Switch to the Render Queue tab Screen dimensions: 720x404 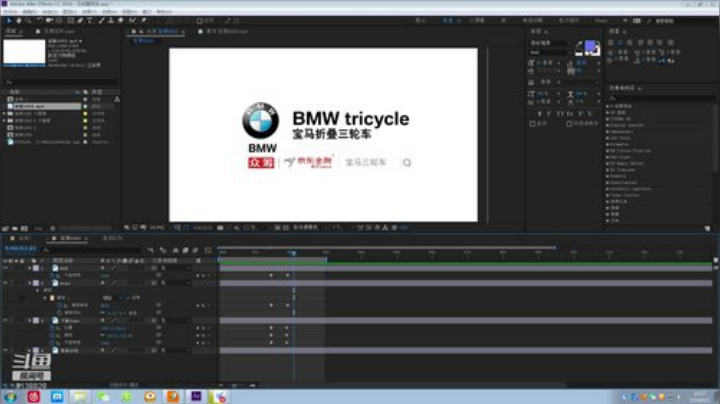click(113, 238)
